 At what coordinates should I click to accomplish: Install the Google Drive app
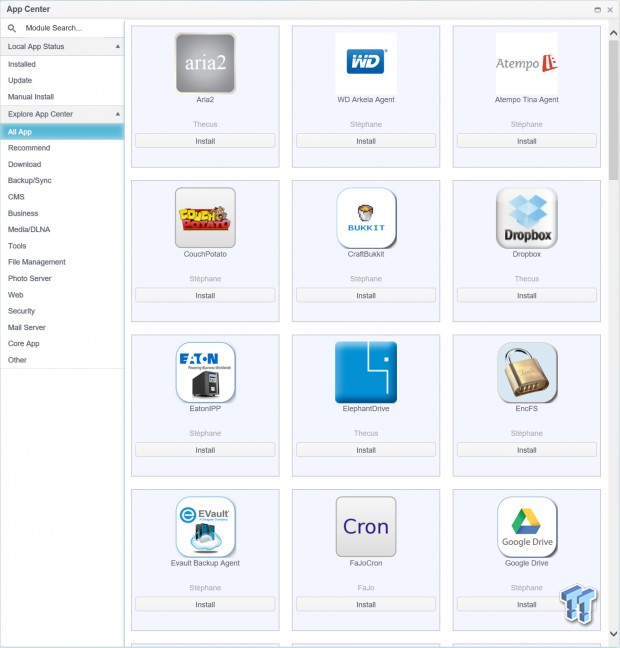527,605
